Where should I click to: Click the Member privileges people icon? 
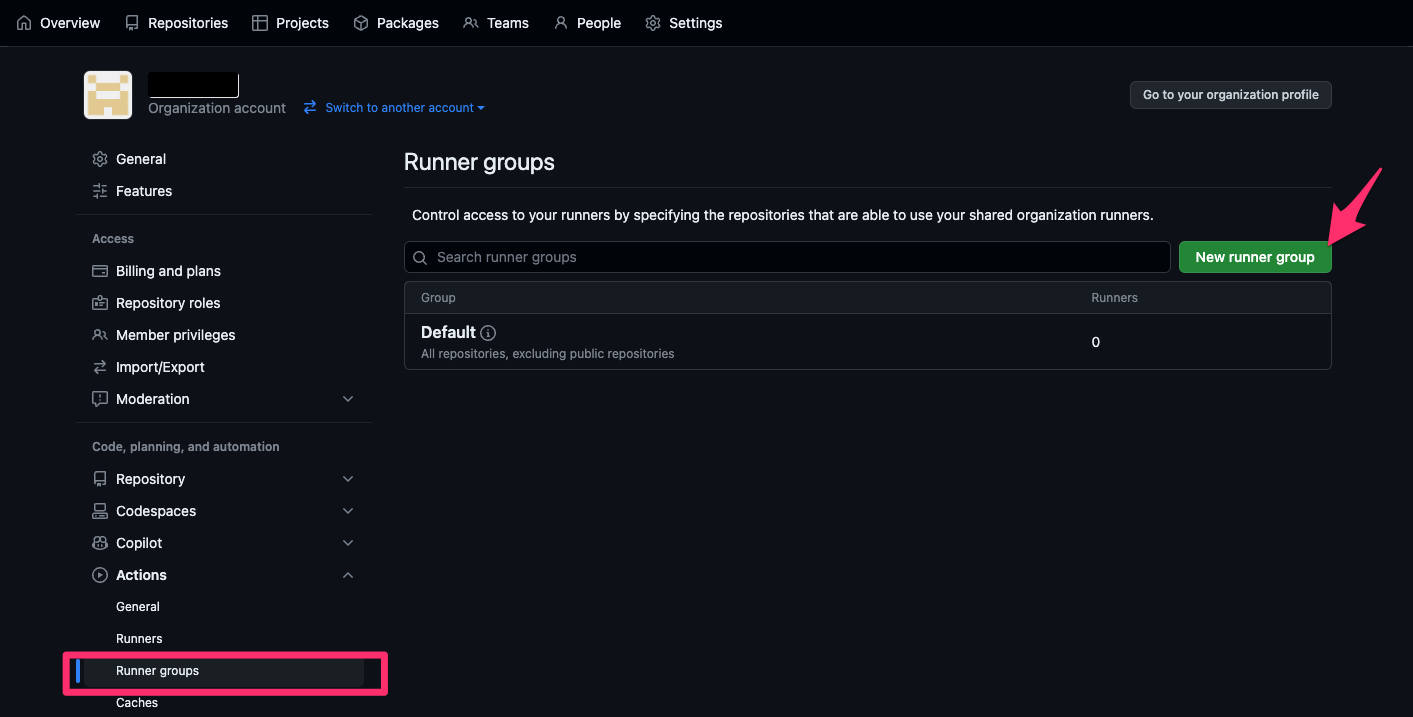pyautogui.click(x=100, y=335)
